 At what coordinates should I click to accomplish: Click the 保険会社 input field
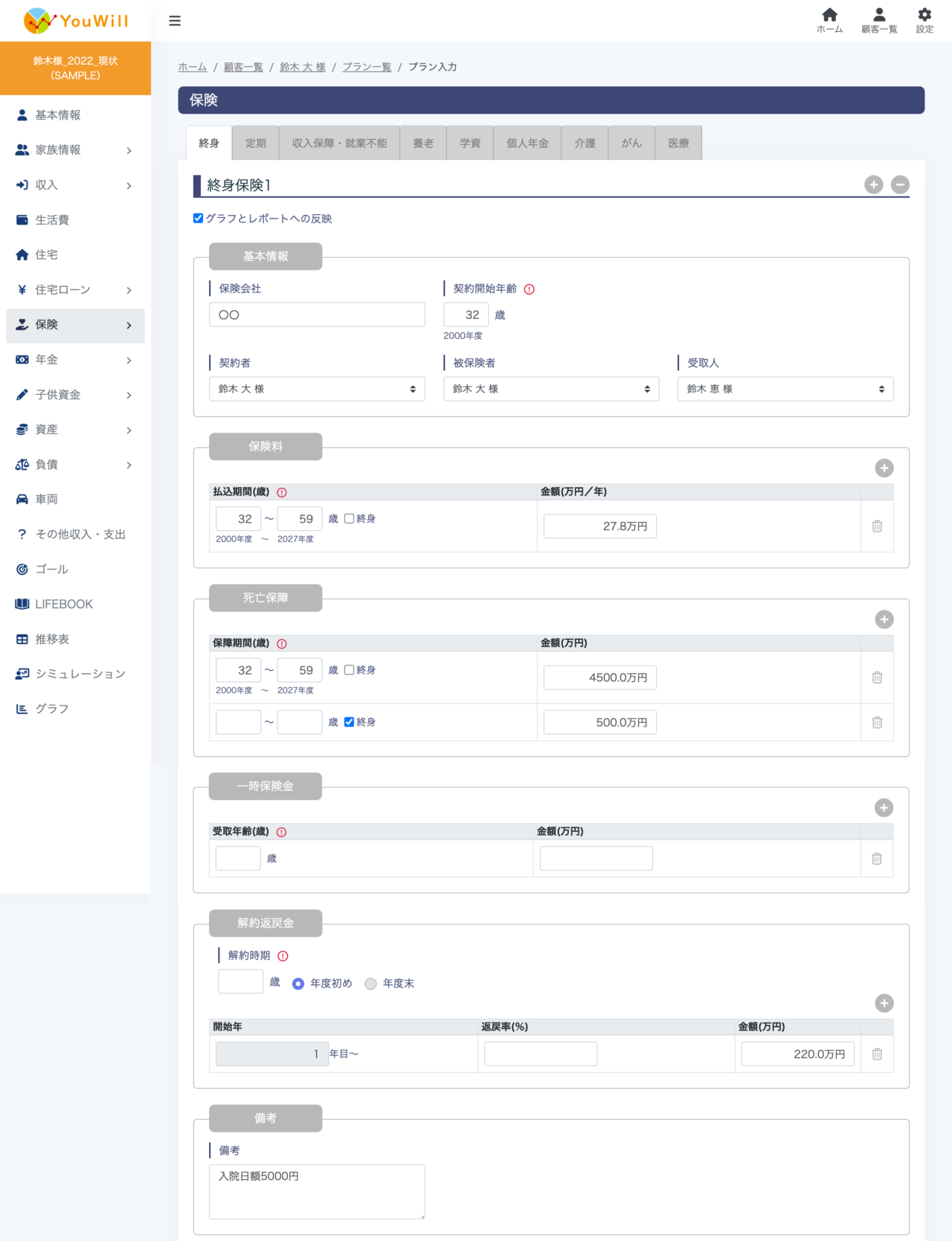(317, 315)
